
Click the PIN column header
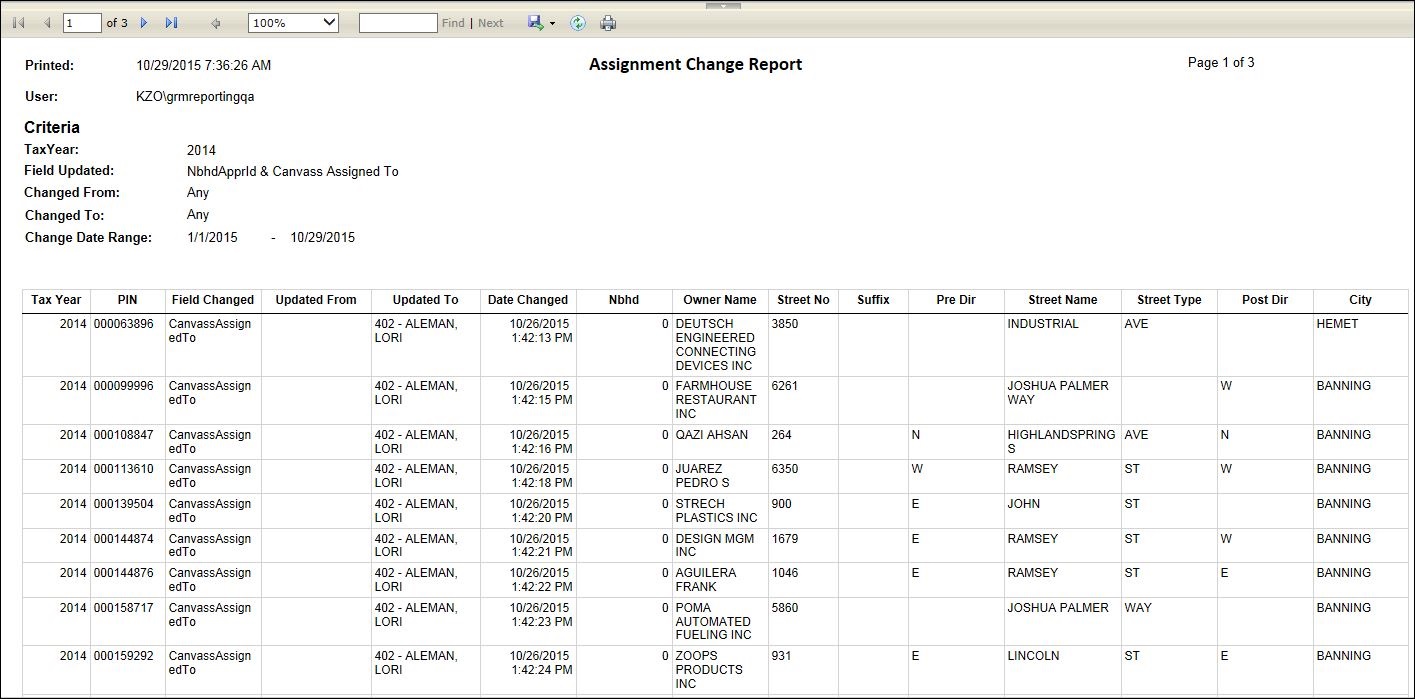(x=127, y=300)
